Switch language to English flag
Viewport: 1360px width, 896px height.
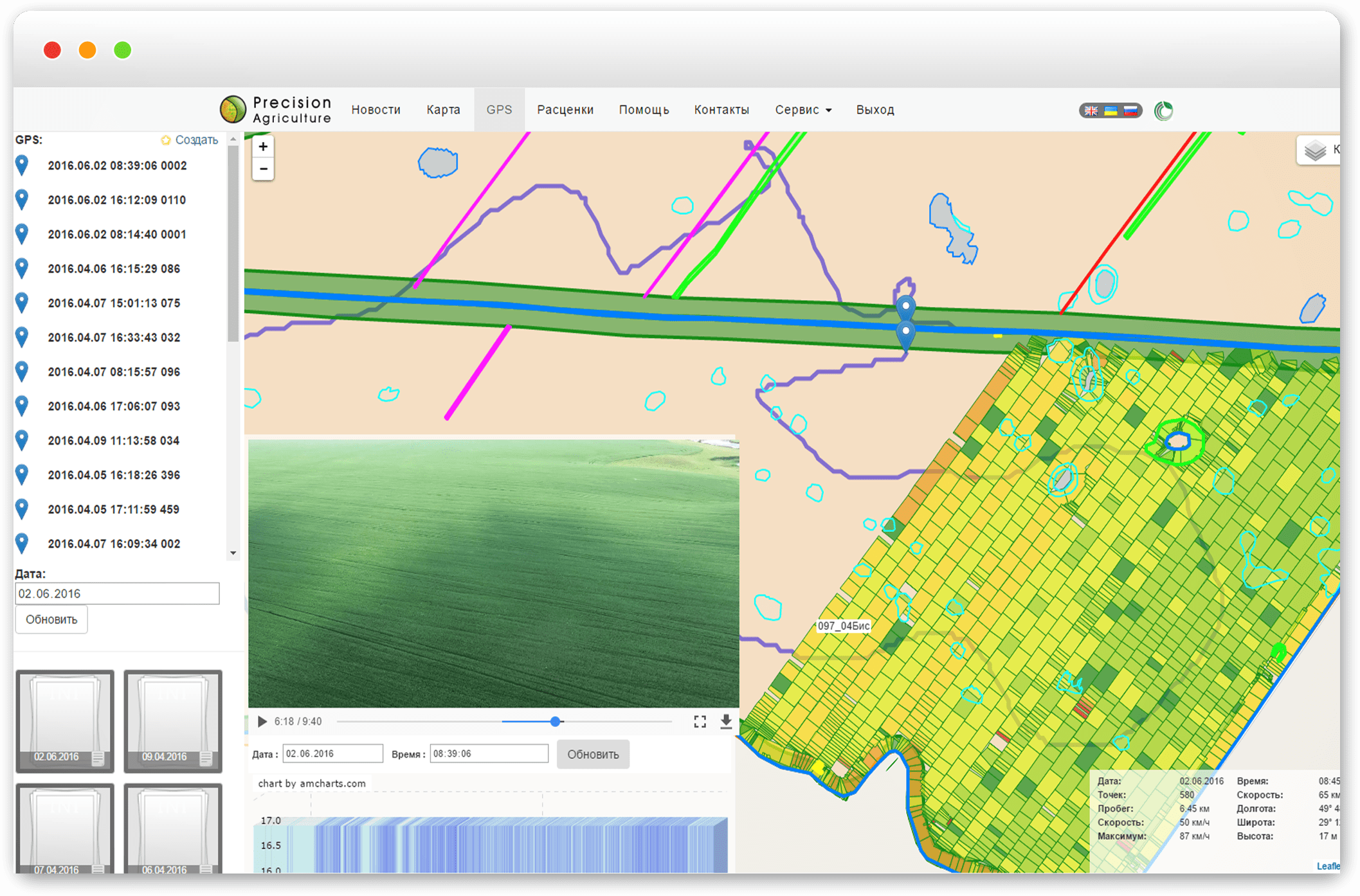tap(1091, 111)
